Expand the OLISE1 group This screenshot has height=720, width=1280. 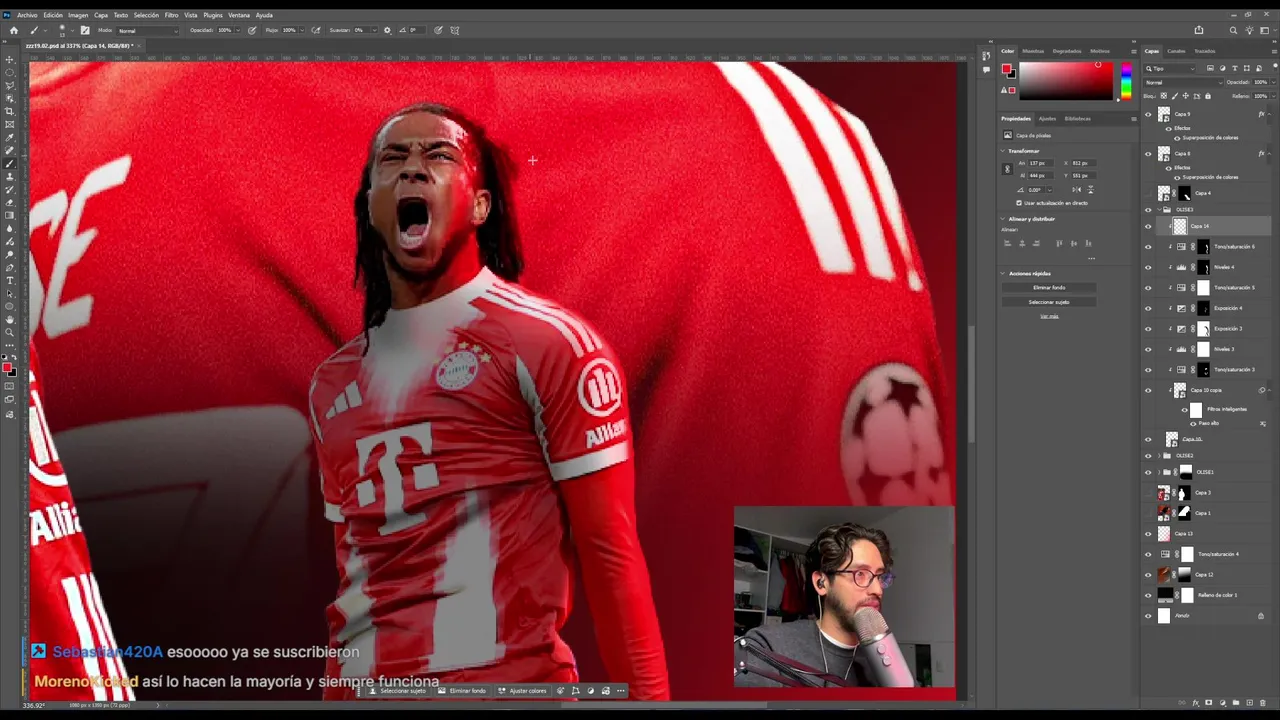click(1158, 472)
